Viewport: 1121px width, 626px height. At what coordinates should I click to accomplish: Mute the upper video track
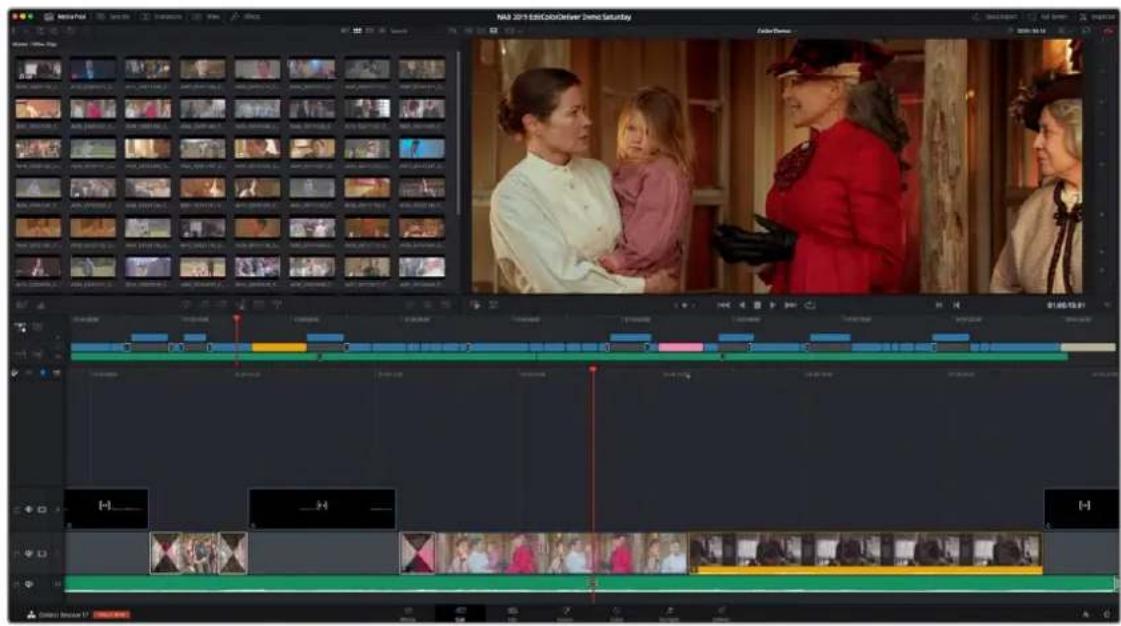pos(29,510)
